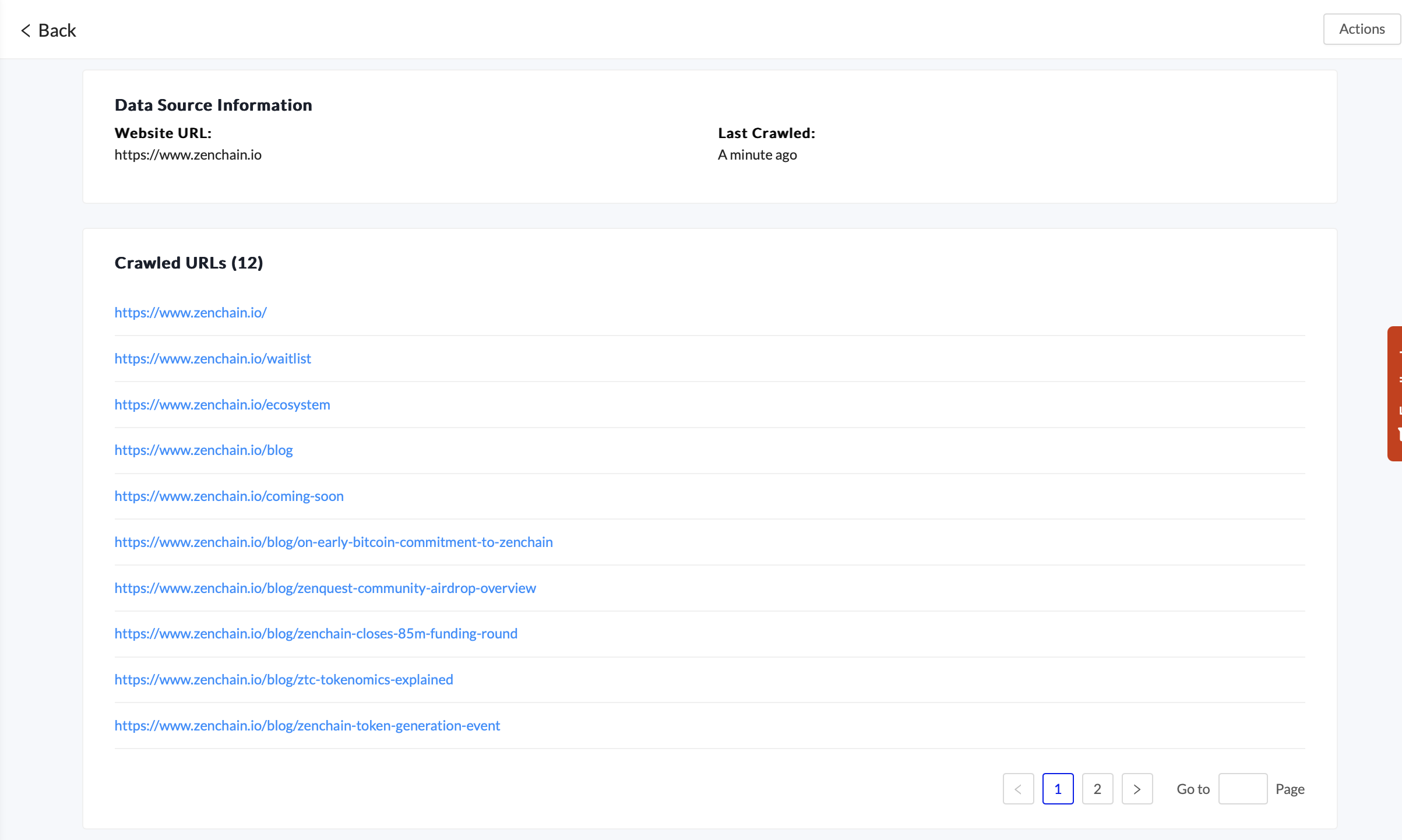1402x840 pixels.
Task: Click the Crawled URLs (12) heading
Action: tap(189, 263)
